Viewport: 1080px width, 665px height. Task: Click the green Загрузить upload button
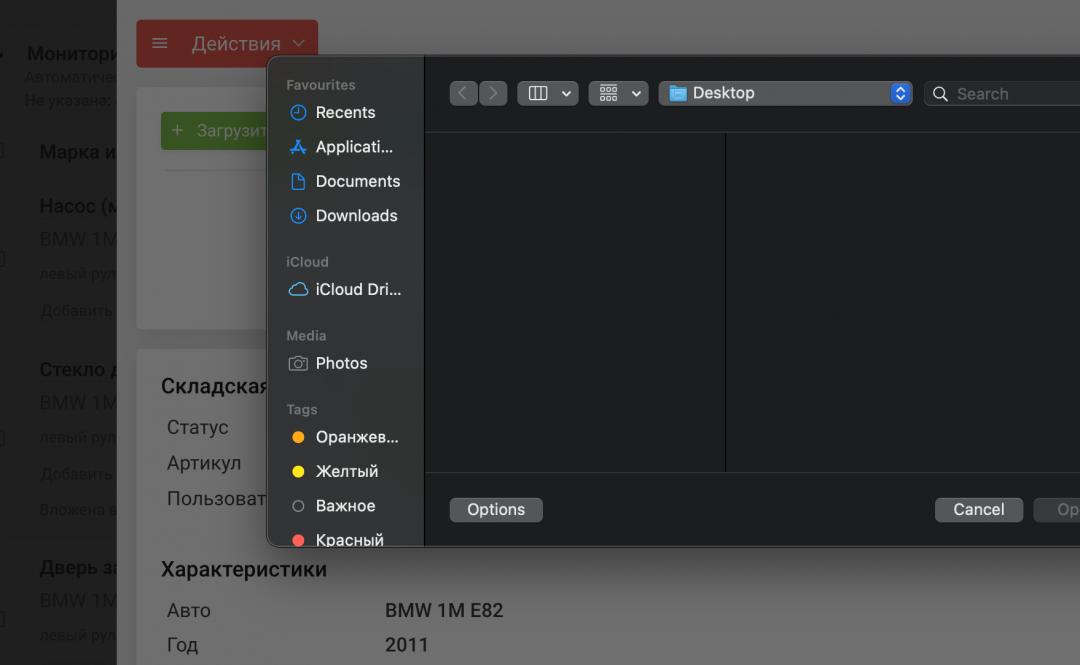(214, 130)
